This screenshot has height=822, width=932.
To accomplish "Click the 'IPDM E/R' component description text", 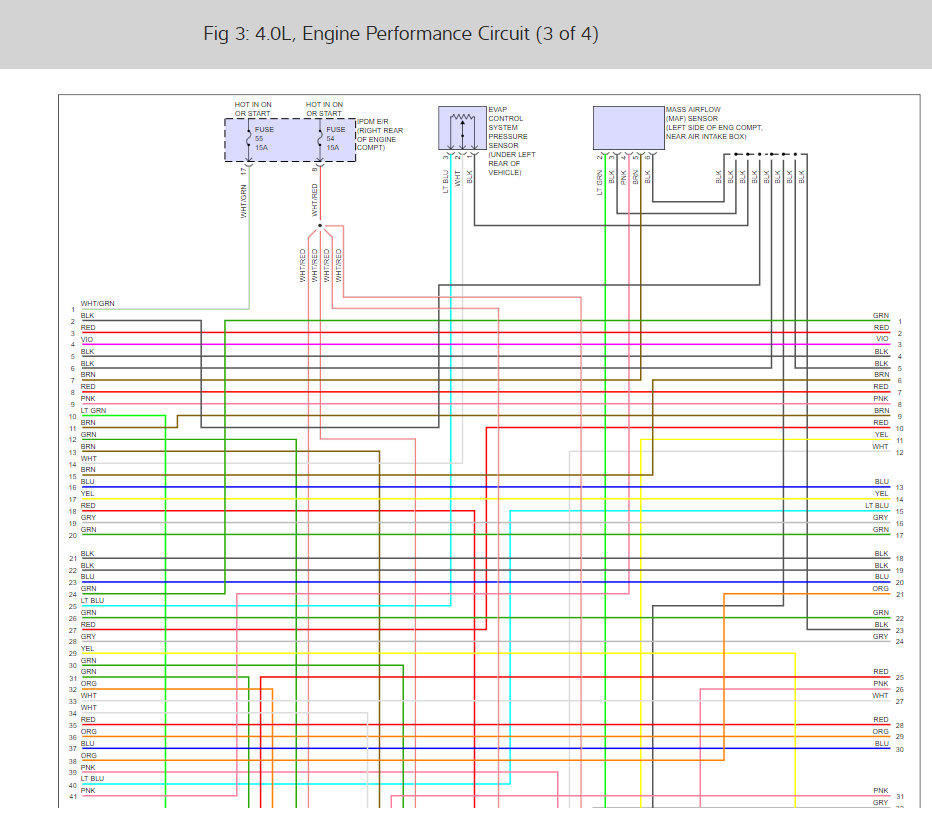I will pos(380,134).
